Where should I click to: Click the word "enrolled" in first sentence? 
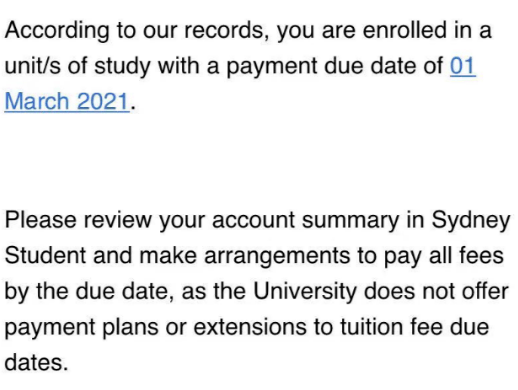click(405, 30)
